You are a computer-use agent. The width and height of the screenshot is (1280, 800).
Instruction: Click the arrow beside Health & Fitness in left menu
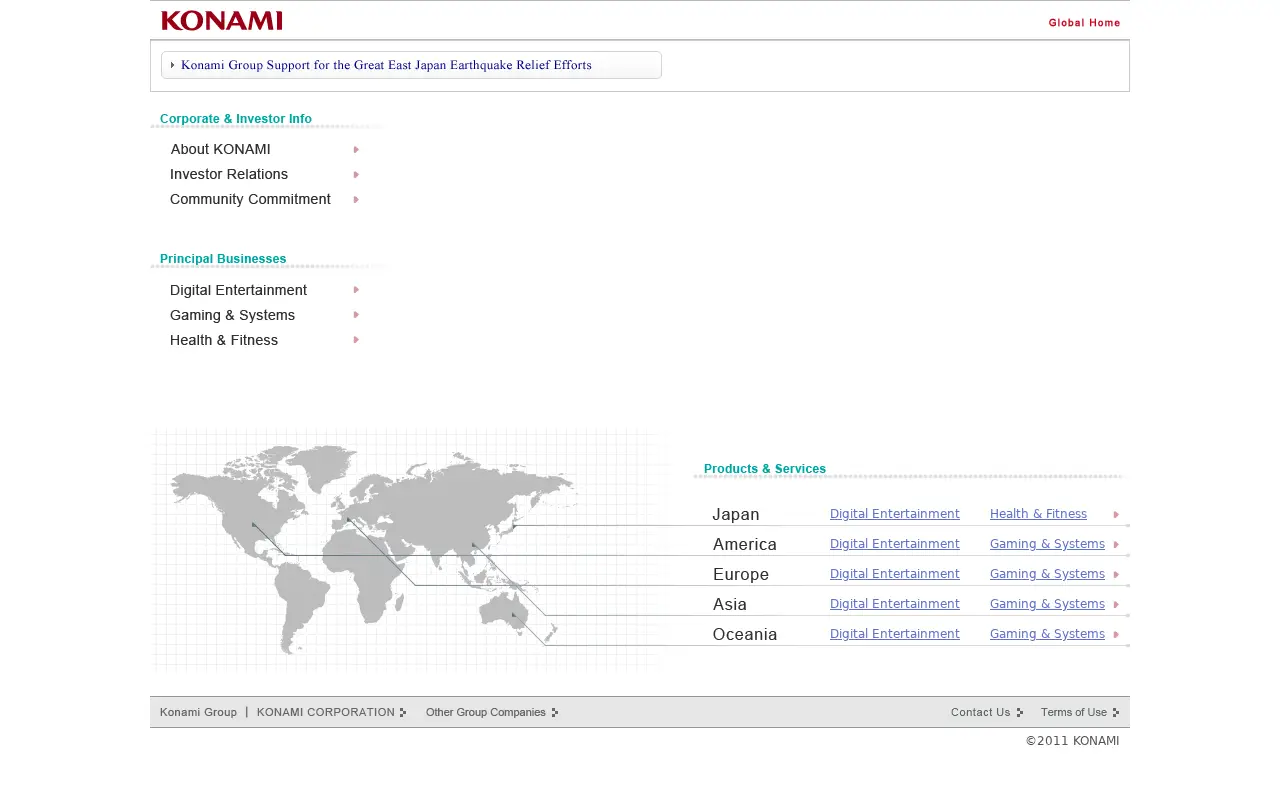click(x=356, y=340)
